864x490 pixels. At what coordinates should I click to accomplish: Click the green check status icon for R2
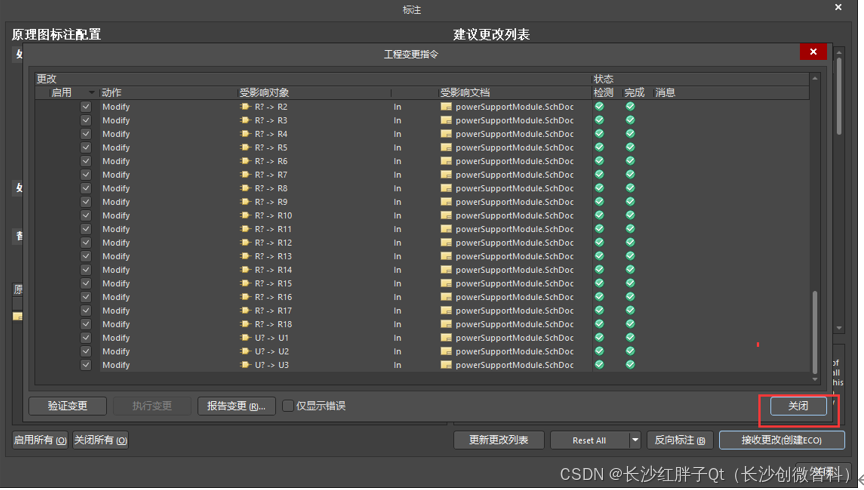(x=600, y=106)
